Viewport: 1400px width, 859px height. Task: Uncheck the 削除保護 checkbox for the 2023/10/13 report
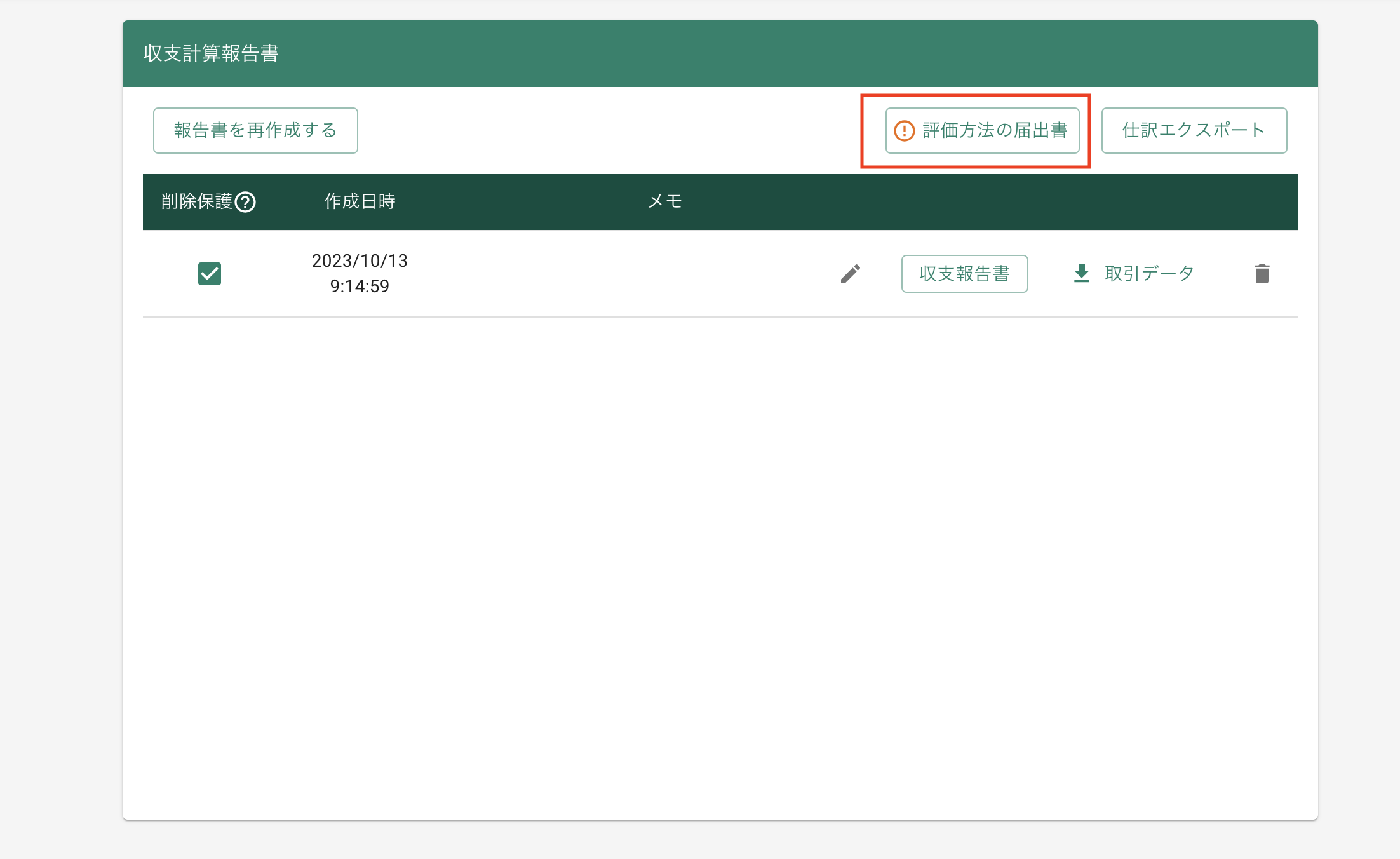pyautogui.click(x=210, y=274)
